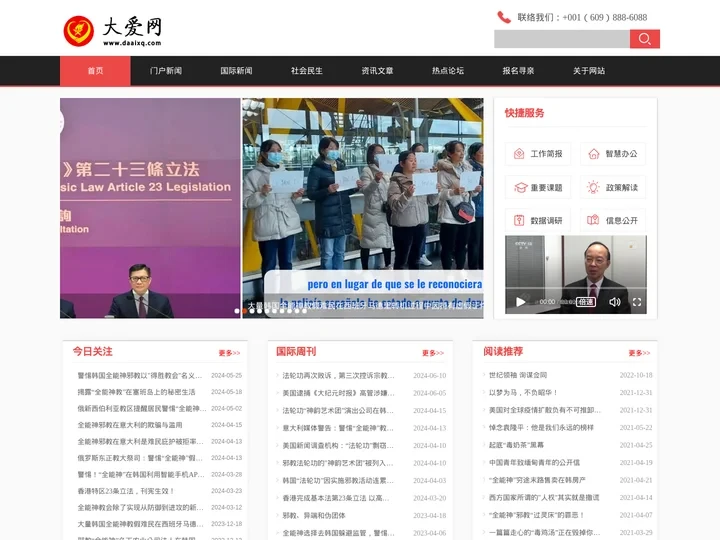Click the 快捷服务 panel heading
The image size is (720, 540).
coord(524,113)
